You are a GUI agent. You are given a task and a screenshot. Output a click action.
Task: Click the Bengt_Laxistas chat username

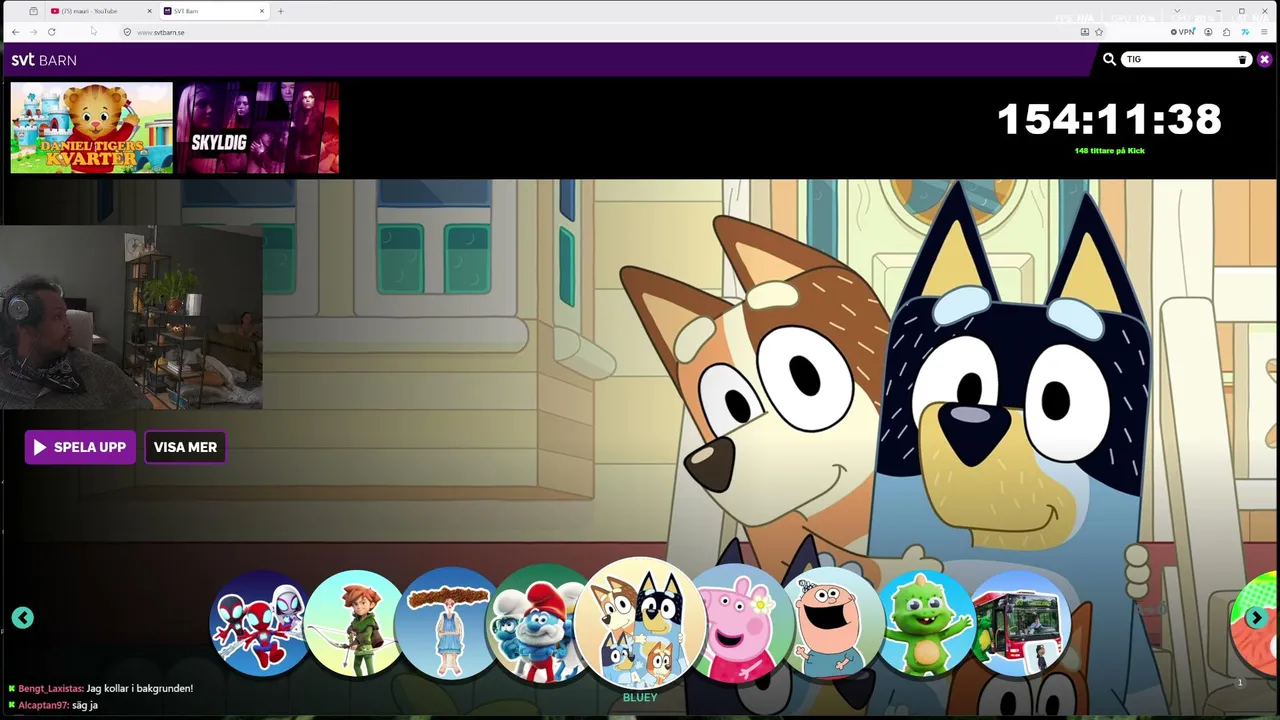(x=50, y=689)
